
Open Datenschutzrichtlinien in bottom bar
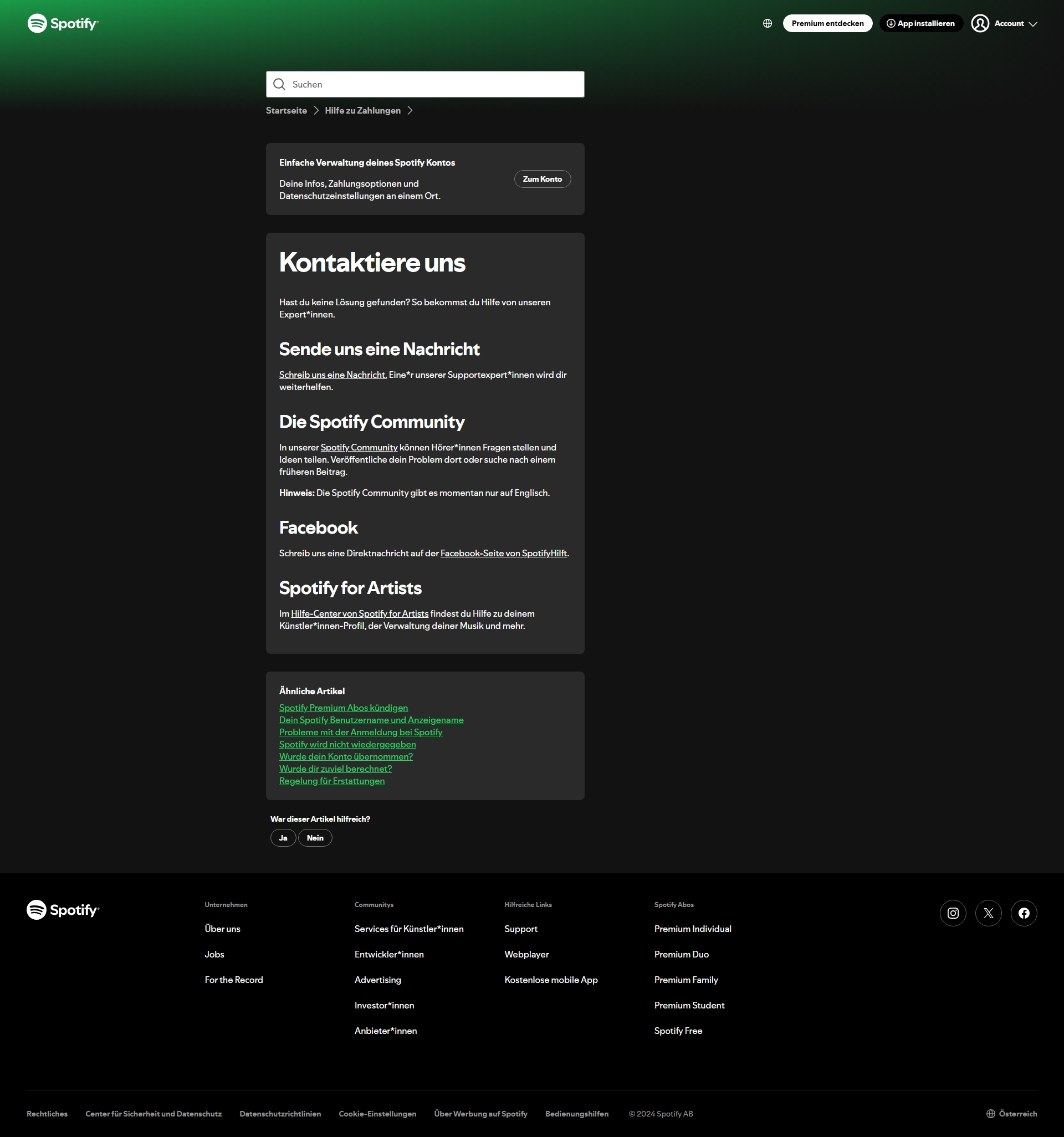(280, 1114)
